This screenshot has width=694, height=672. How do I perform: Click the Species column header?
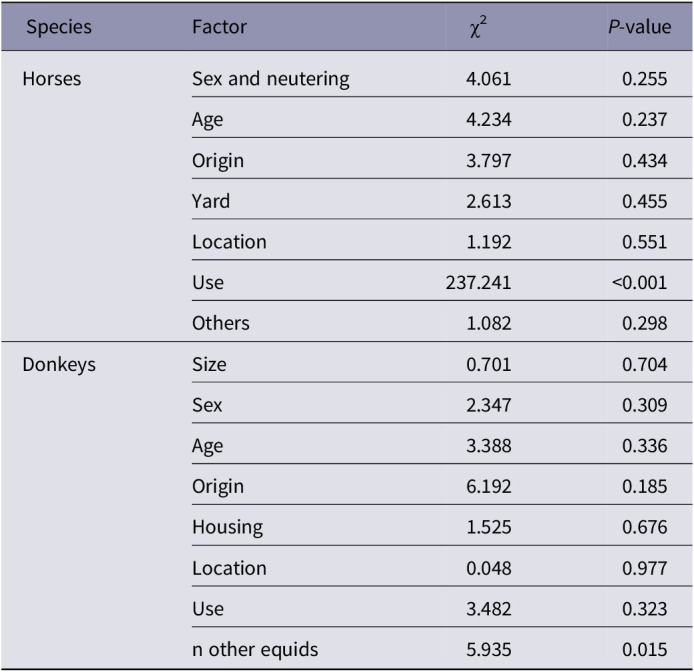click(59, 27)
